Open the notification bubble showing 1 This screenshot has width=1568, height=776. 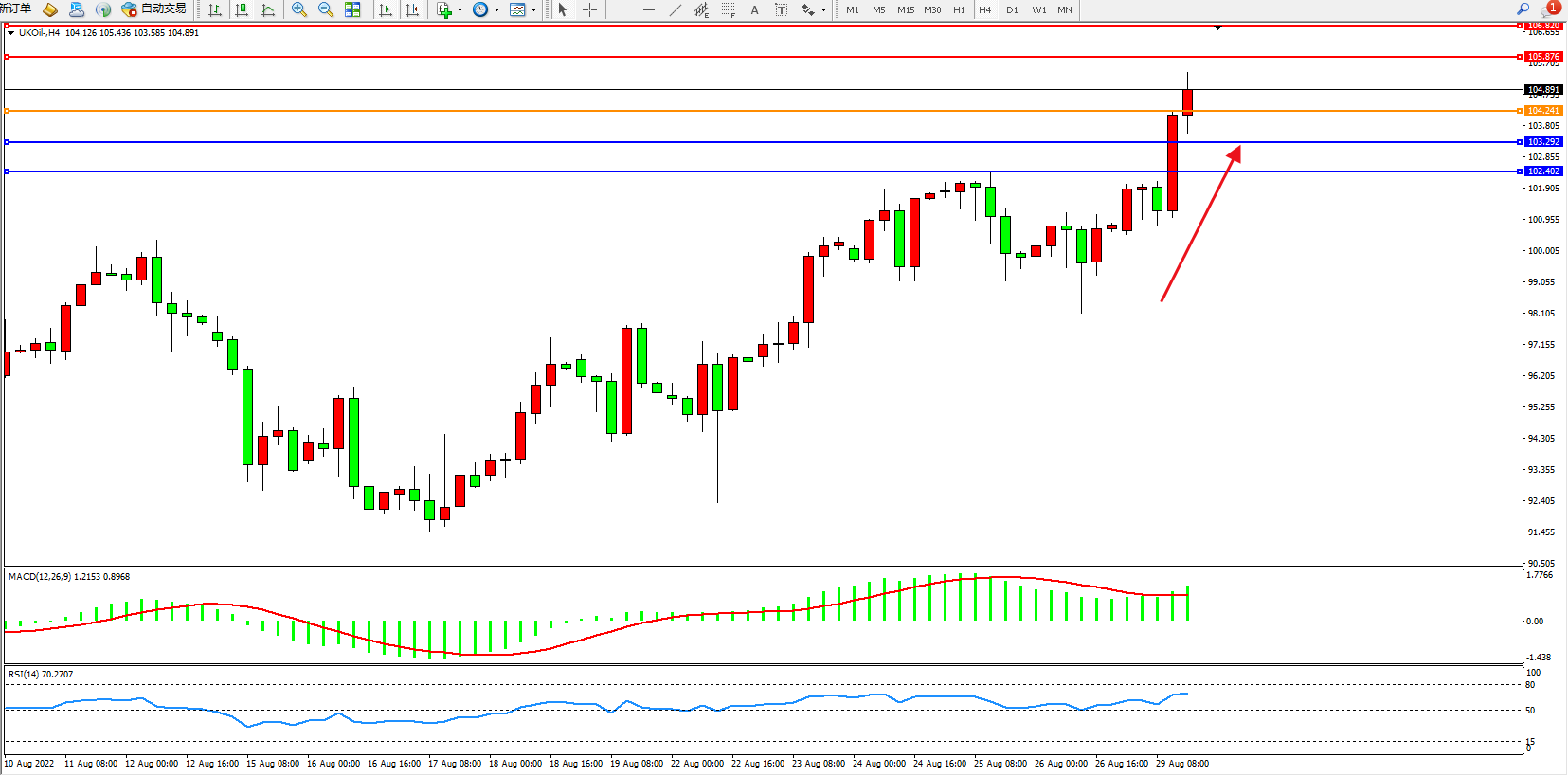(x=1552, y=8)
